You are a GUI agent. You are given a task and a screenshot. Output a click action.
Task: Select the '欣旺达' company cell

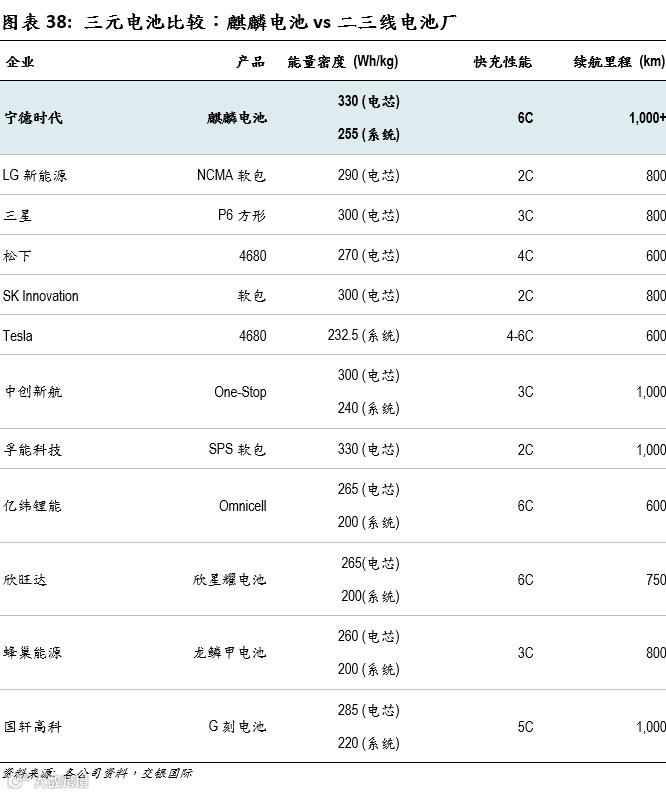pyautogui.click(x=25, y=580)
